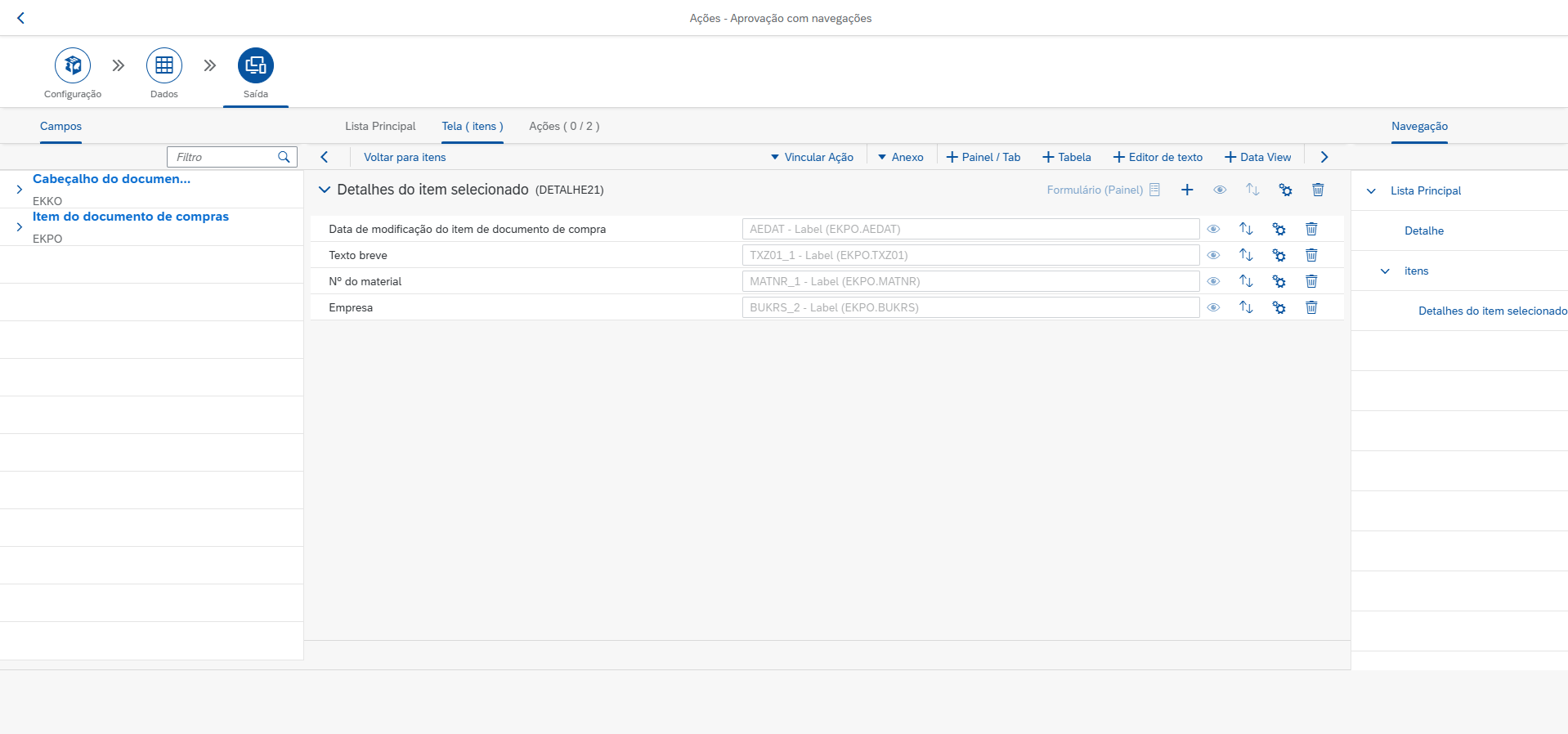Switch to the Ações (0 / 2) tab

pyautogui.click(x=564, y=126)
